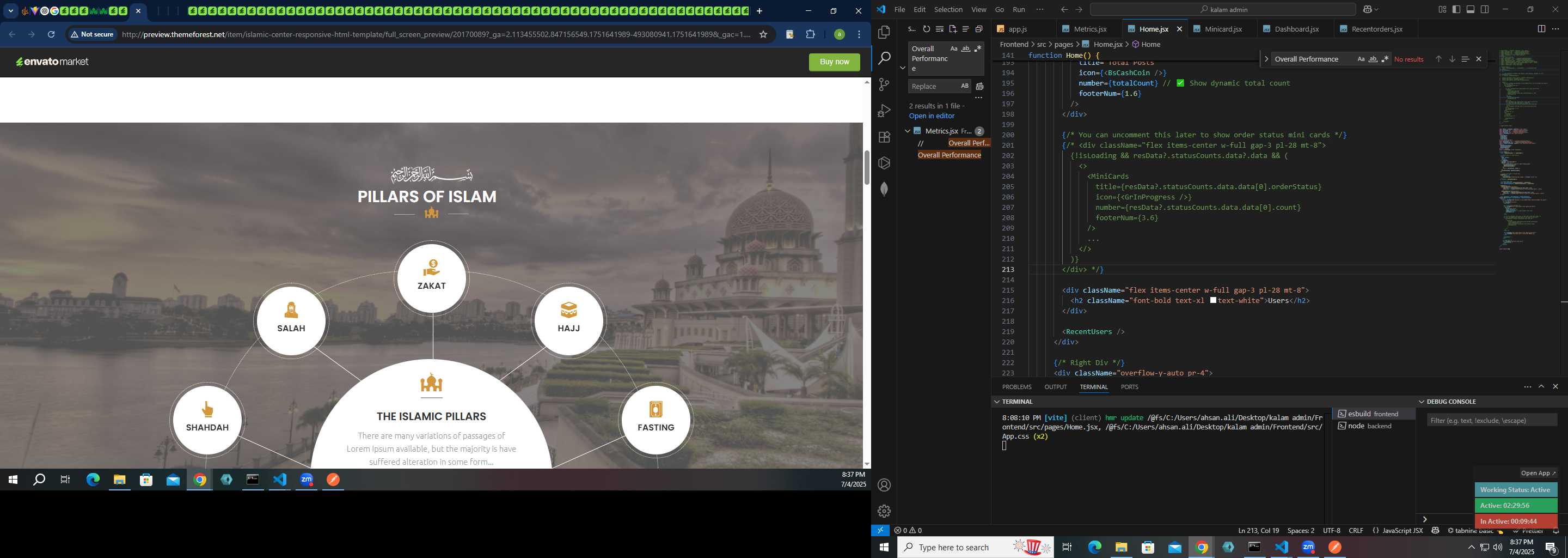This screenshot has width=1568, height=558.
Task: Open the MongoDB leaf icon view
Action: pos(884,190)
